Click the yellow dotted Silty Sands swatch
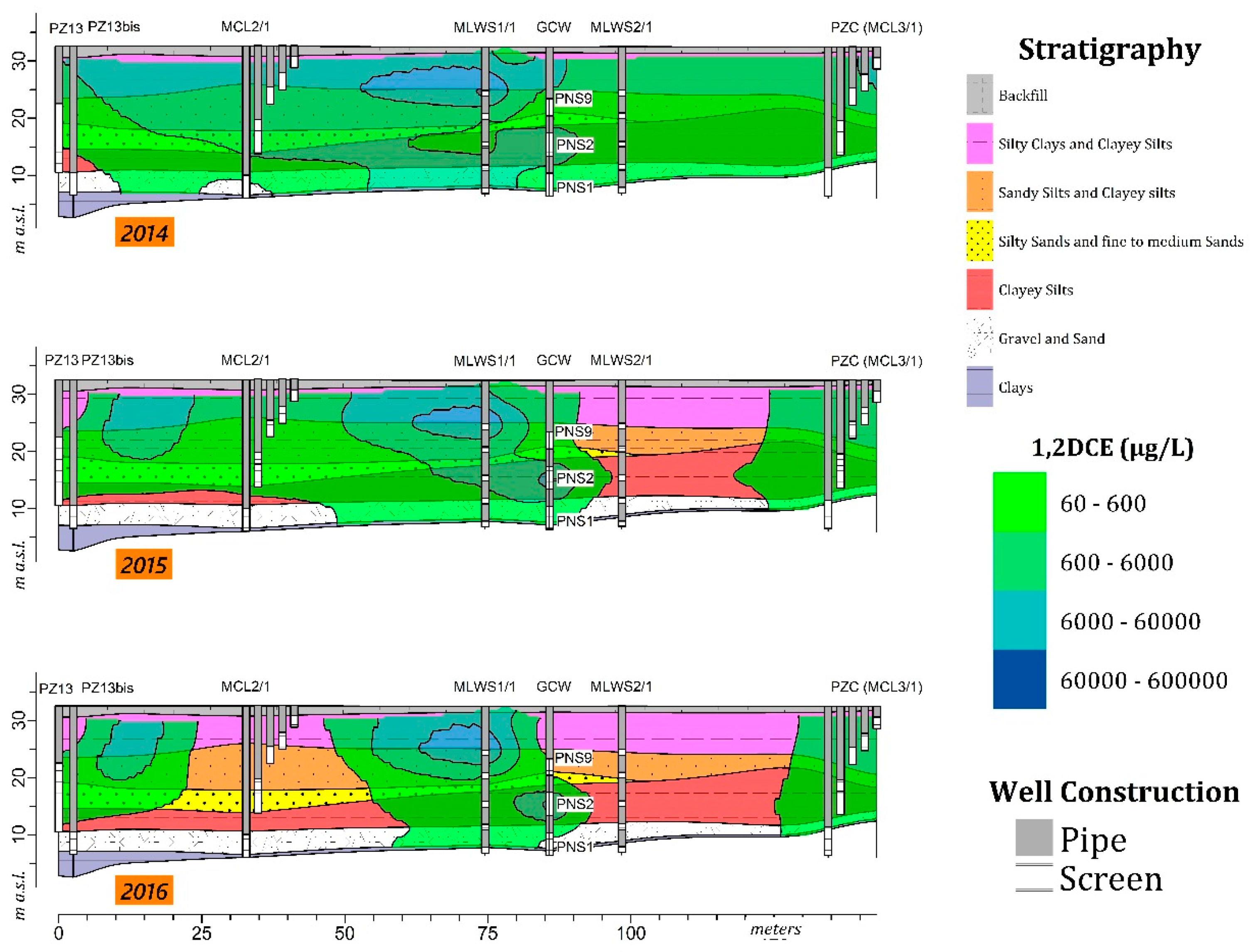The image size is (1253, 952). point(979,241)
